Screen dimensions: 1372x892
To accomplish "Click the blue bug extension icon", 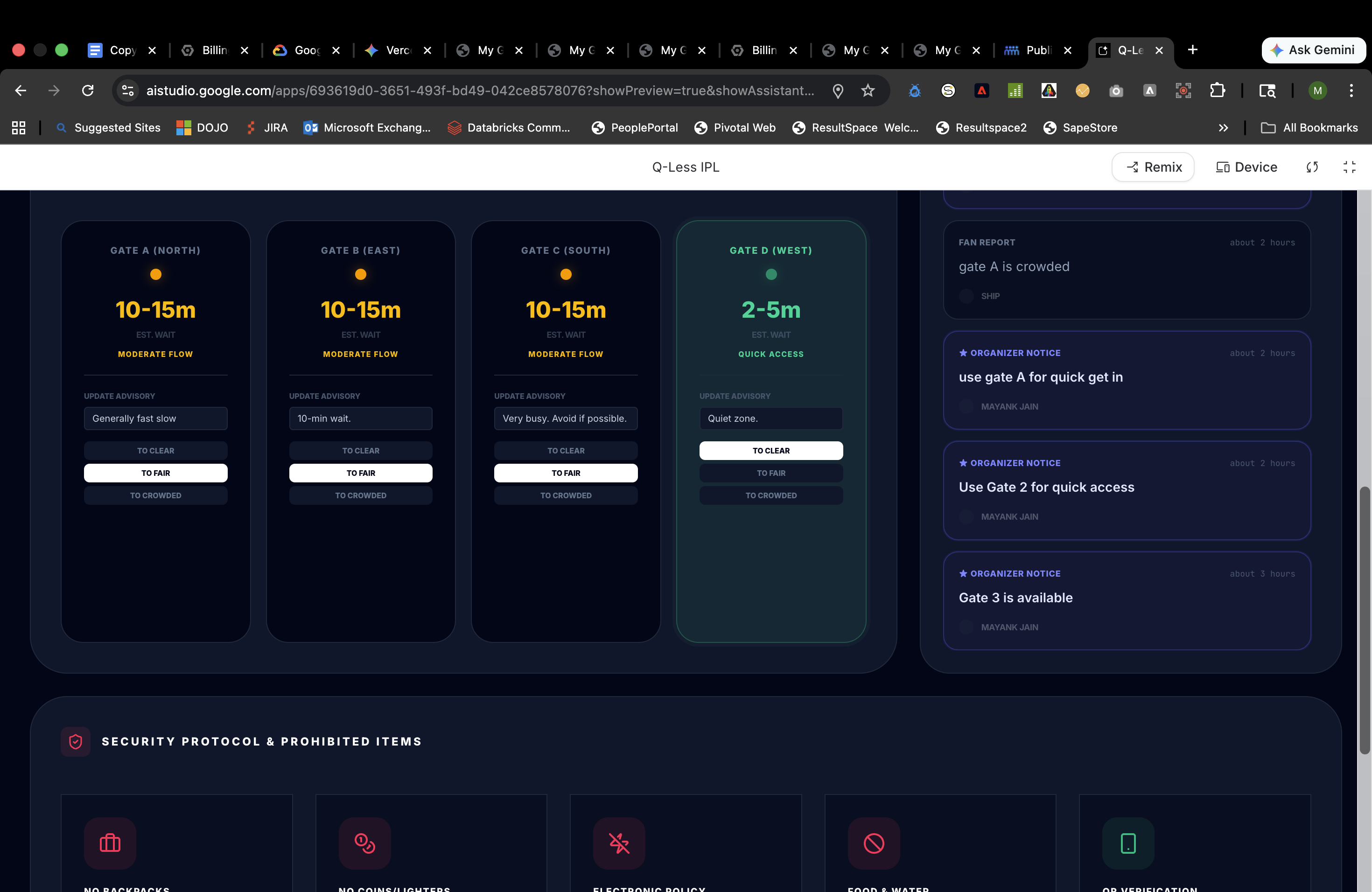I will coord(914,91).
